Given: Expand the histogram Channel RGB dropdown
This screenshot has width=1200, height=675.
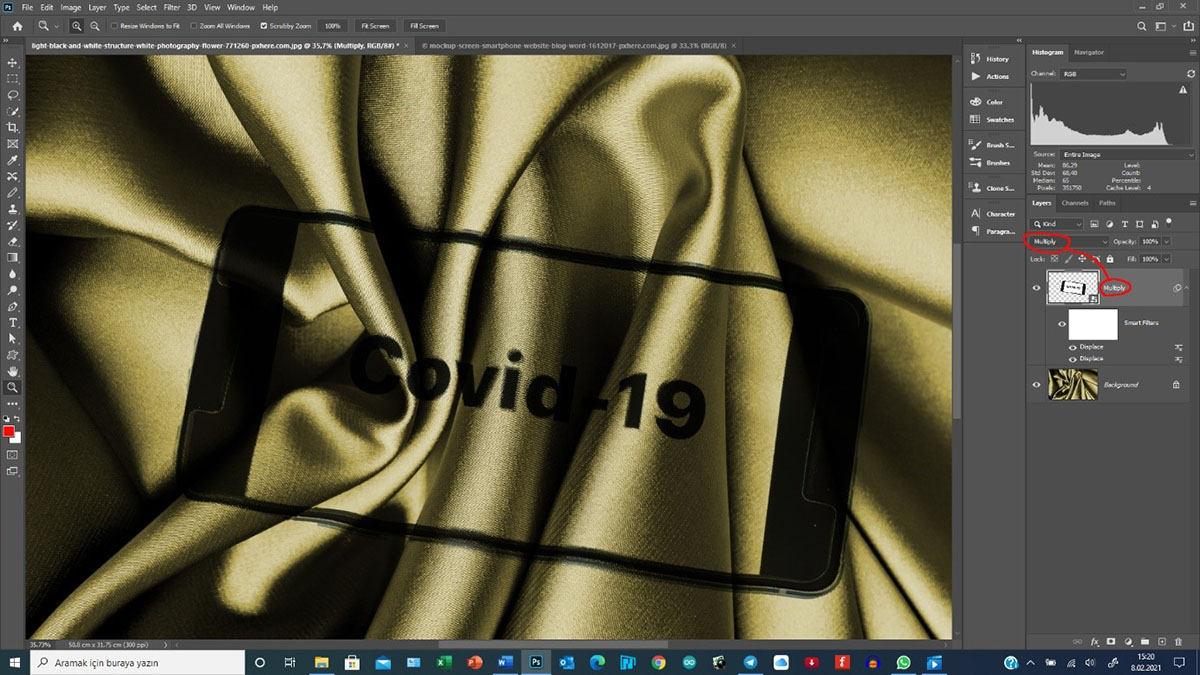Looking at the screenshot, I should [x=1093, y=74].
